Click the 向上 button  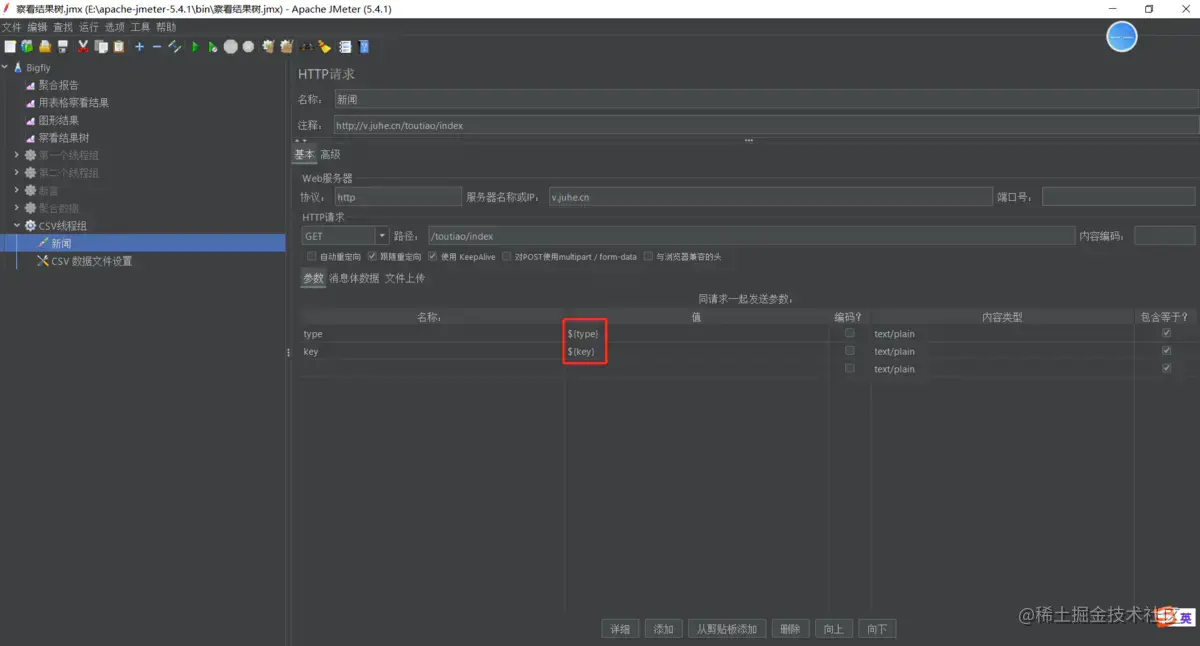833,629
